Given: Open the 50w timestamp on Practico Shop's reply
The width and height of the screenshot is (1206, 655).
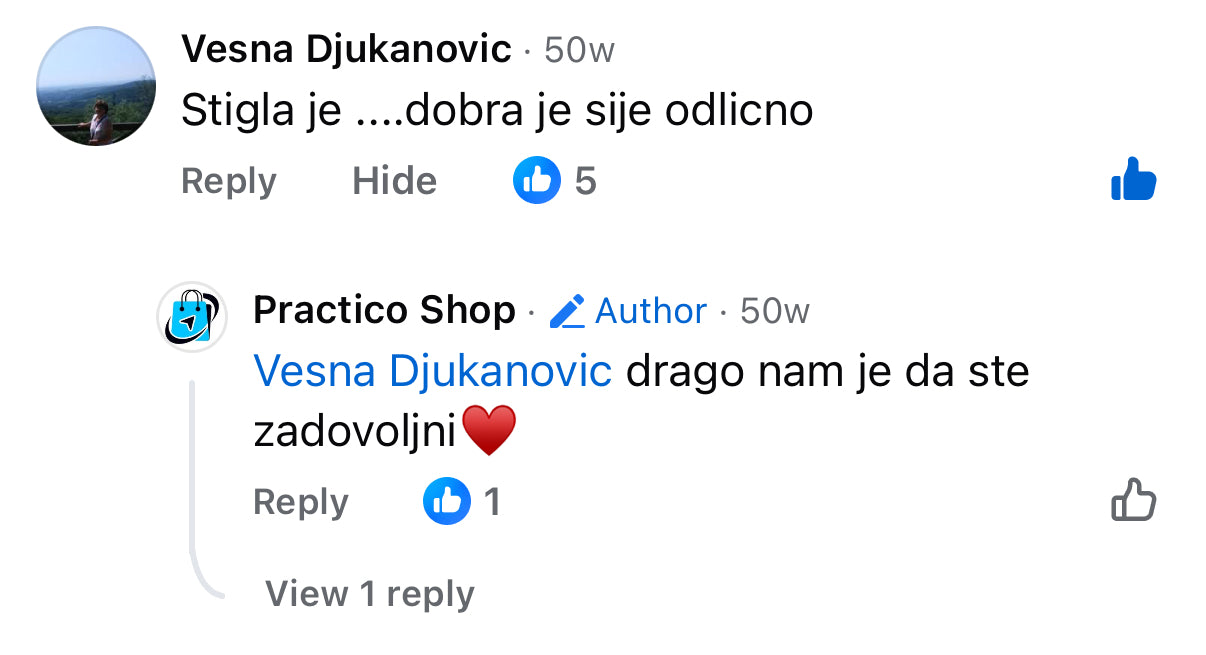Looking at the screenshot, I should point(774,311).
